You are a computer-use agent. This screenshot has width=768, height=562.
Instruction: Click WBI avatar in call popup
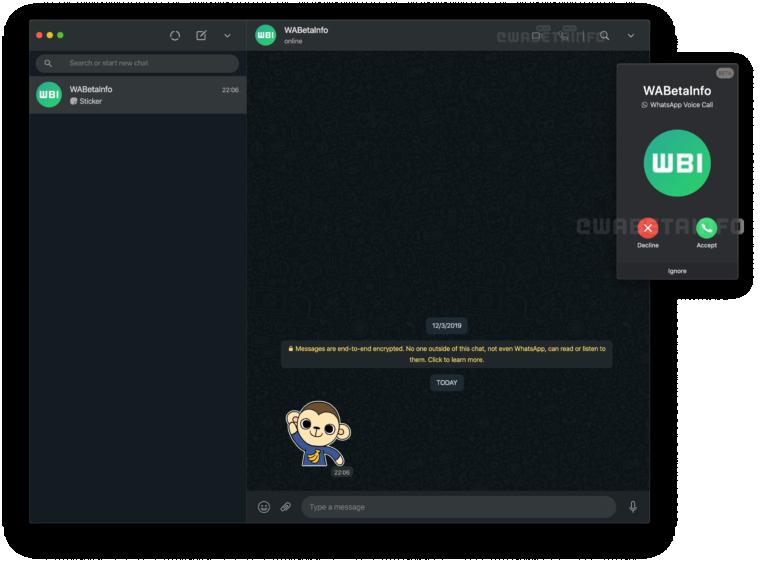pyautogui.click(x=677, y=163)
